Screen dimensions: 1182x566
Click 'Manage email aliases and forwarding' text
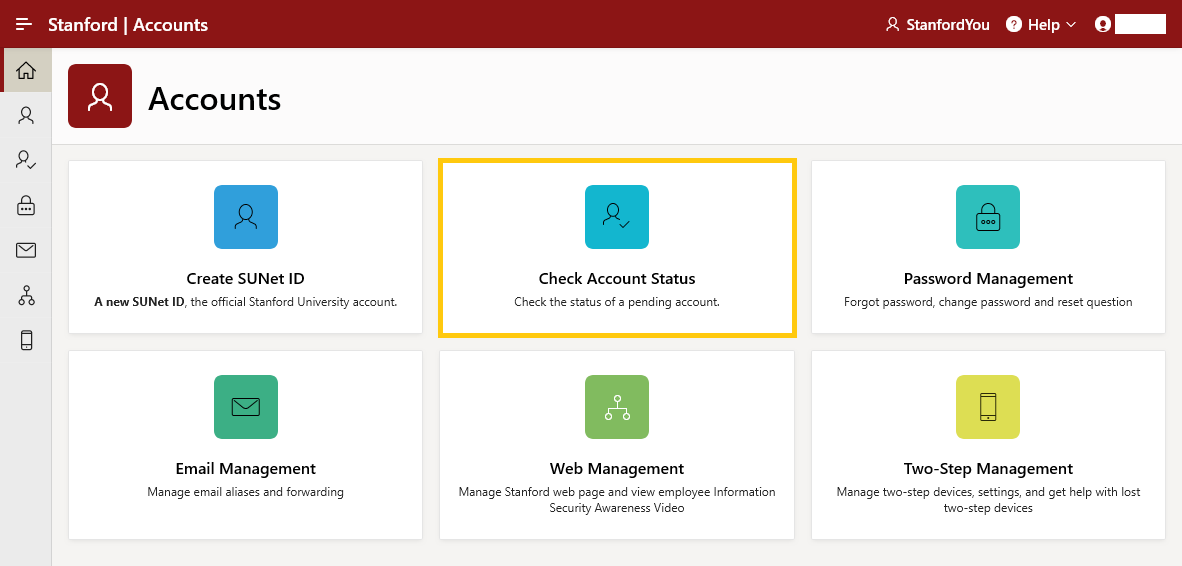tap(246, 491)
